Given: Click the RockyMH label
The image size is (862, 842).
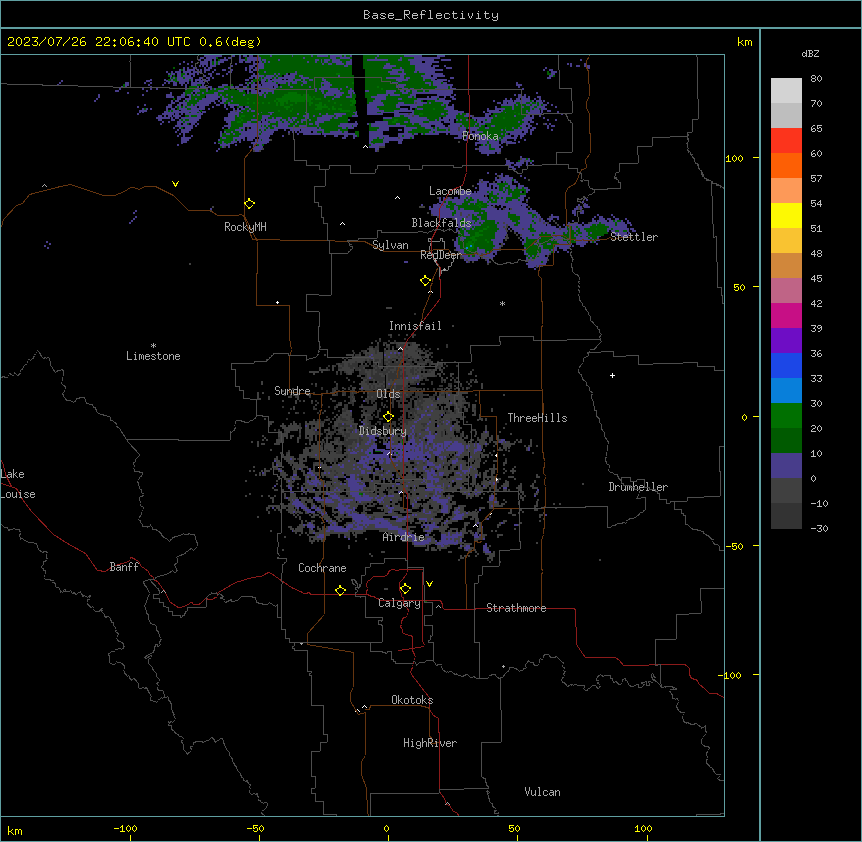Looking at the screenshot, I should coord(245,227).
